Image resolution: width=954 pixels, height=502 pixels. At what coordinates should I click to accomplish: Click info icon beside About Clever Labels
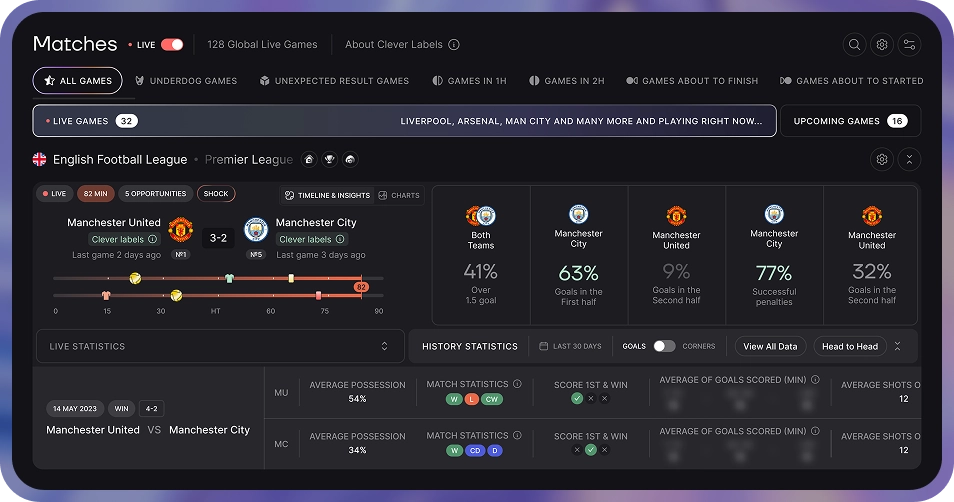454,44
